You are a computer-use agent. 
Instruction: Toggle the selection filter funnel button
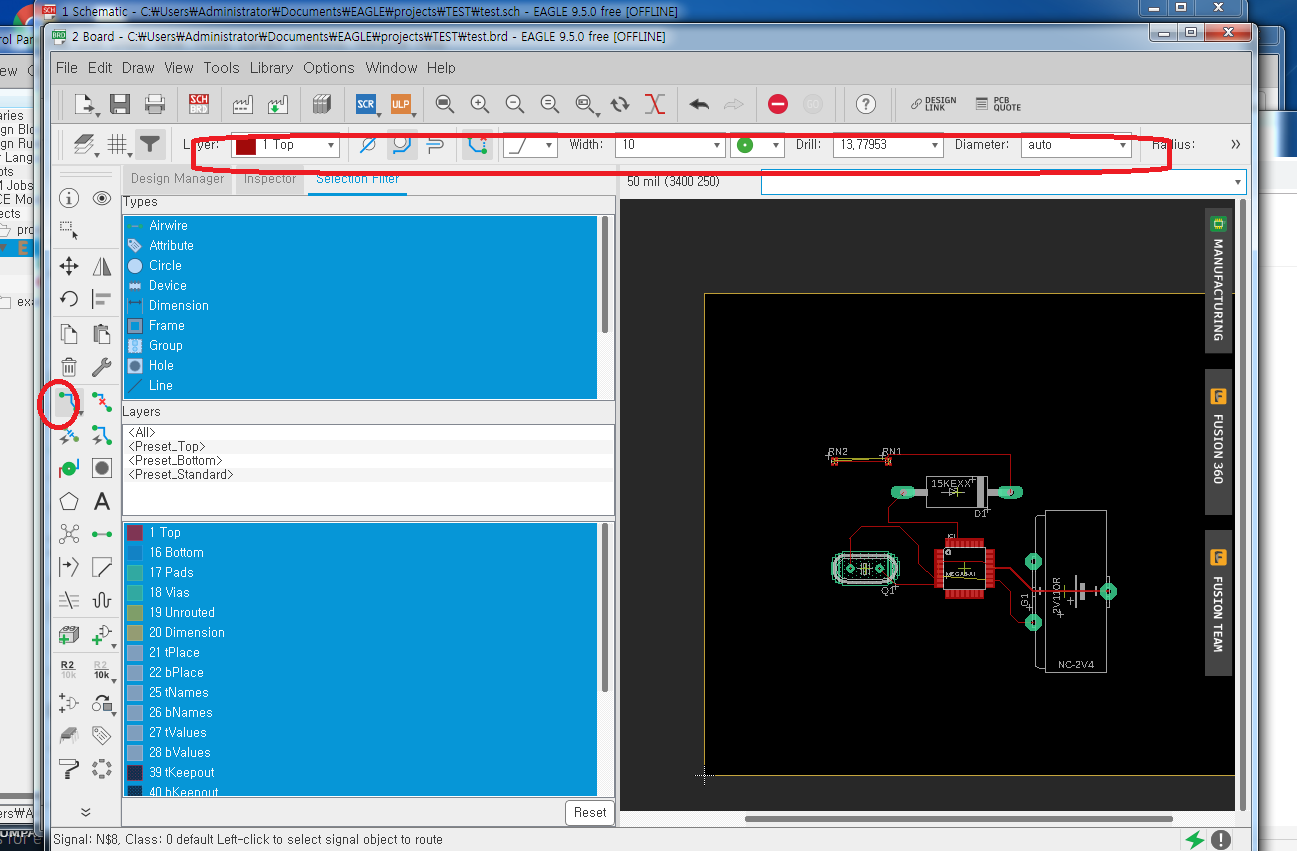pyautogui.click(x=150, y=145)
